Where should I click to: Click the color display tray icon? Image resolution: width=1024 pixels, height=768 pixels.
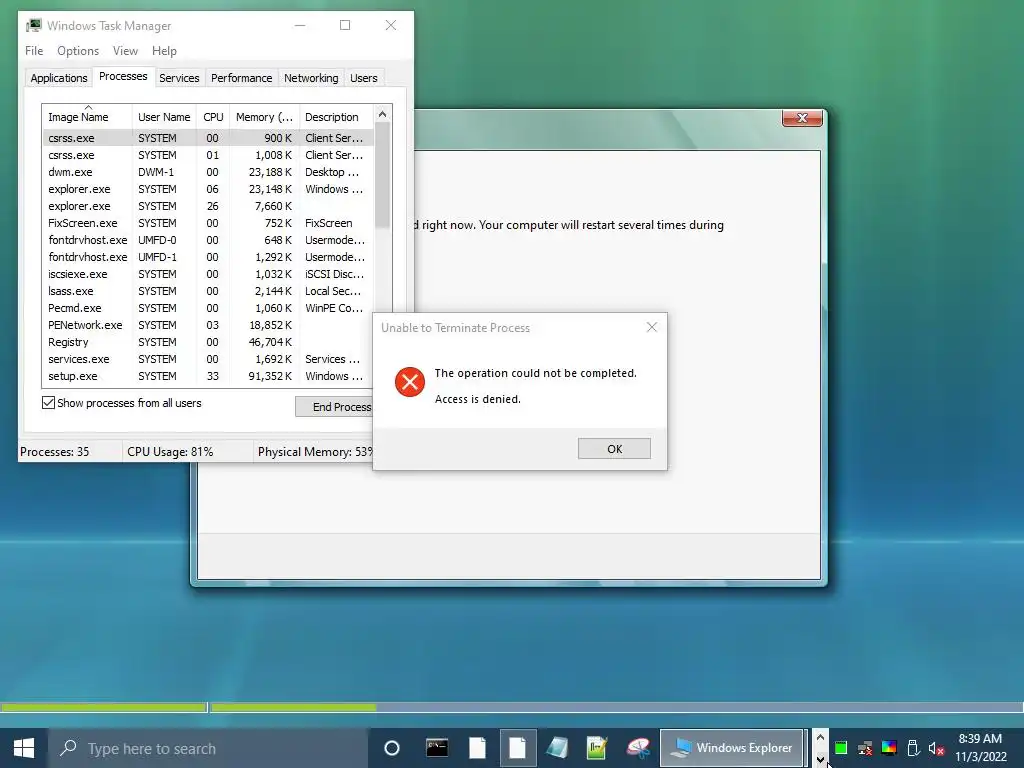pos(889,748)
